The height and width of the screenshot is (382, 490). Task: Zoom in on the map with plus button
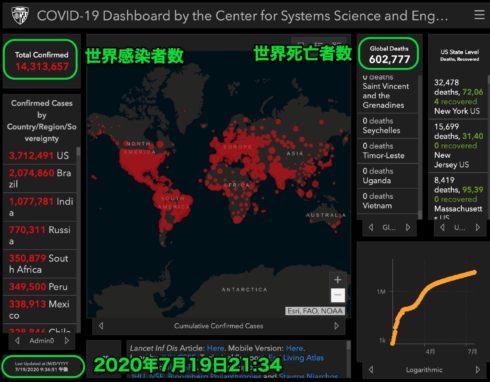[x=337, y=280]
